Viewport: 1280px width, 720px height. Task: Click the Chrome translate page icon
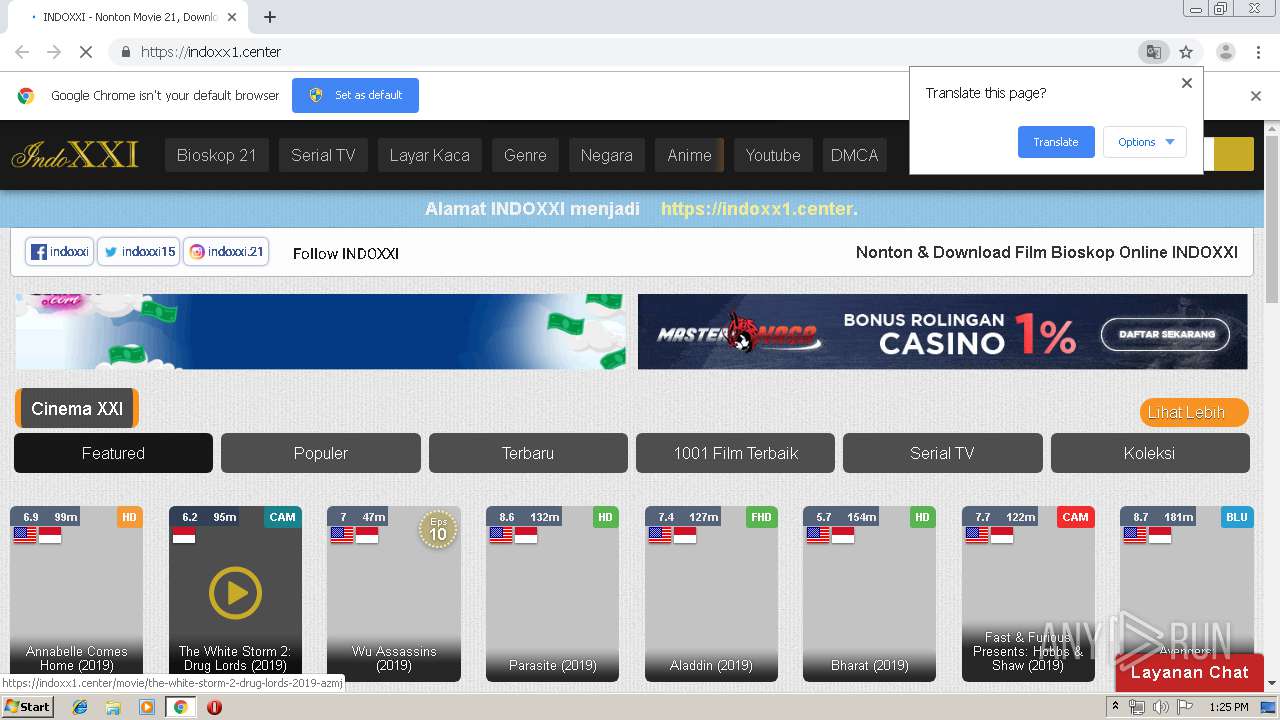coord(1154,52)
